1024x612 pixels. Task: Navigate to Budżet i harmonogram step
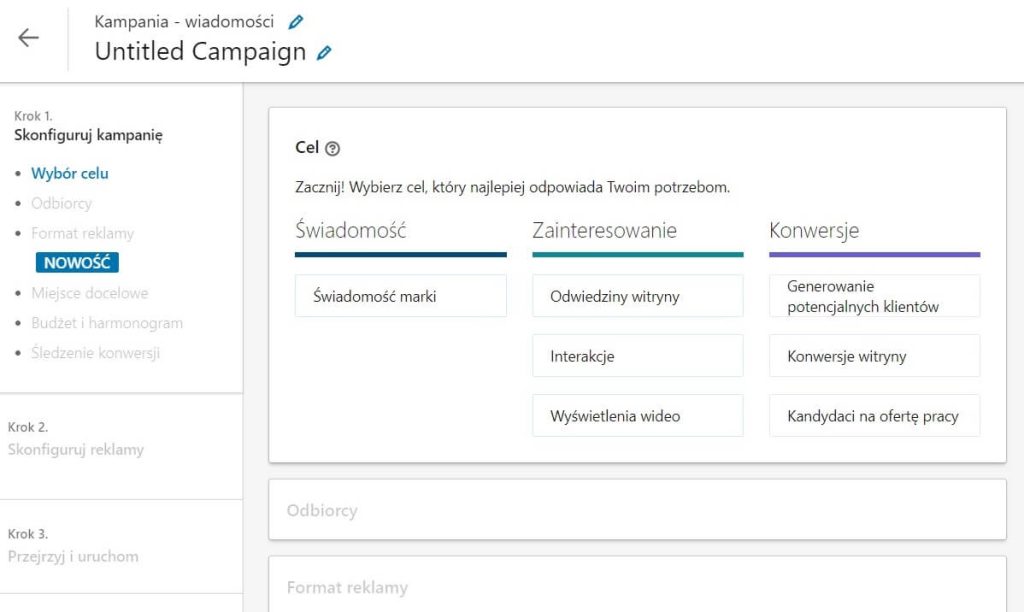(x=106, y=323)
